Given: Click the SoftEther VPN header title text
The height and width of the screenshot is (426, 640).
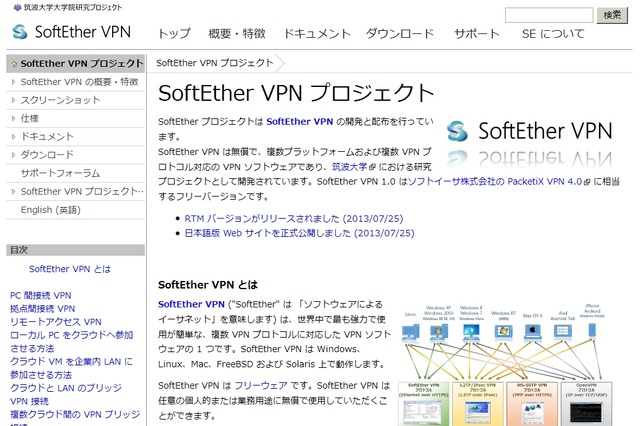Looking at the screenshot, I should coord(82,32).
